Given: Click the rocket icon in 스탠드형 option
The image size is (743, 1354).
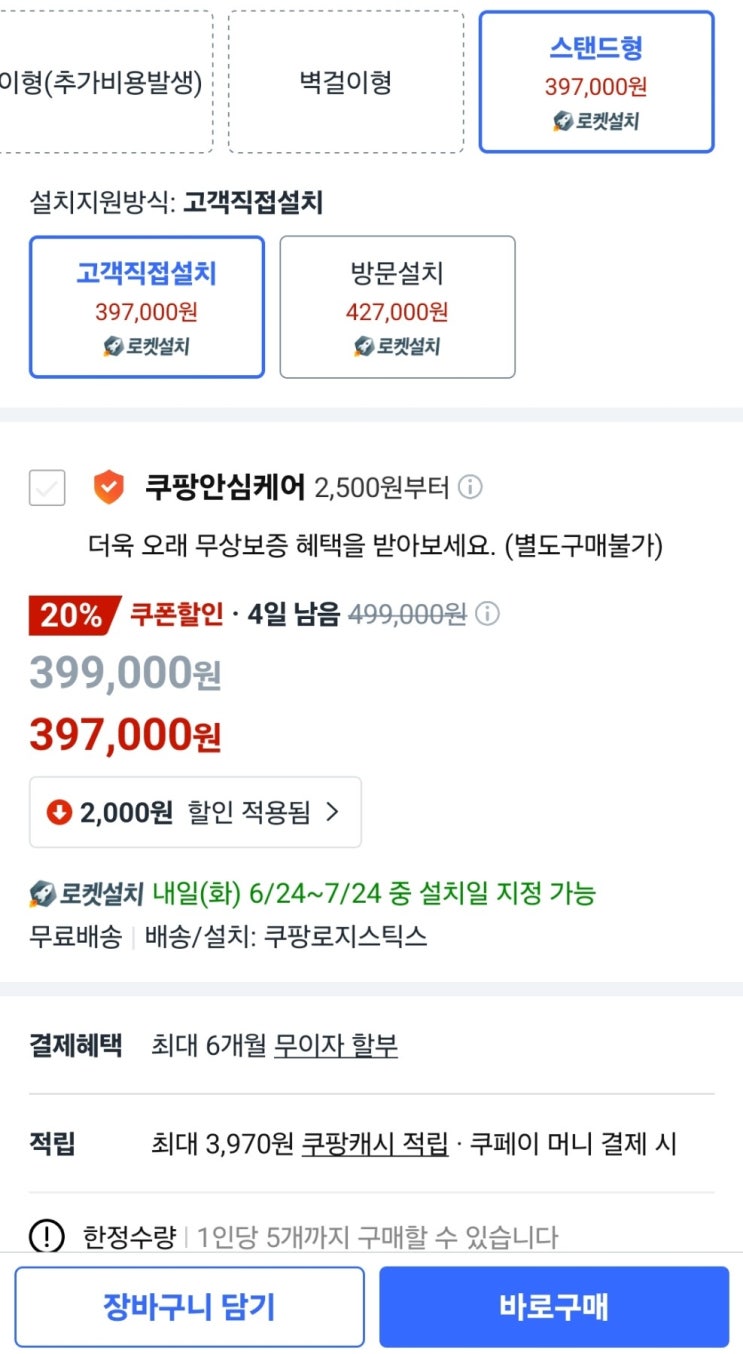Looking at the screenshot, I should [563, 122].
